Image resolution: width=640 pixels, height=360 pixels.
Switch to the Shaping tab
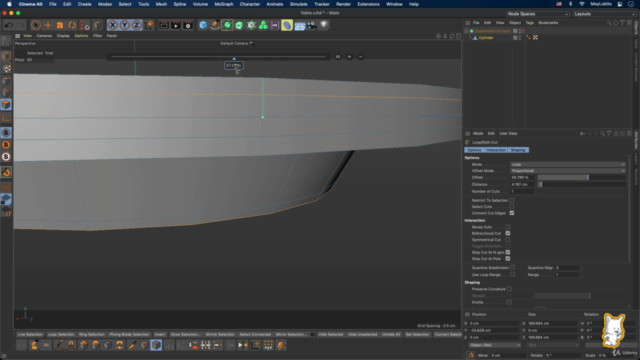pos(518,150)
